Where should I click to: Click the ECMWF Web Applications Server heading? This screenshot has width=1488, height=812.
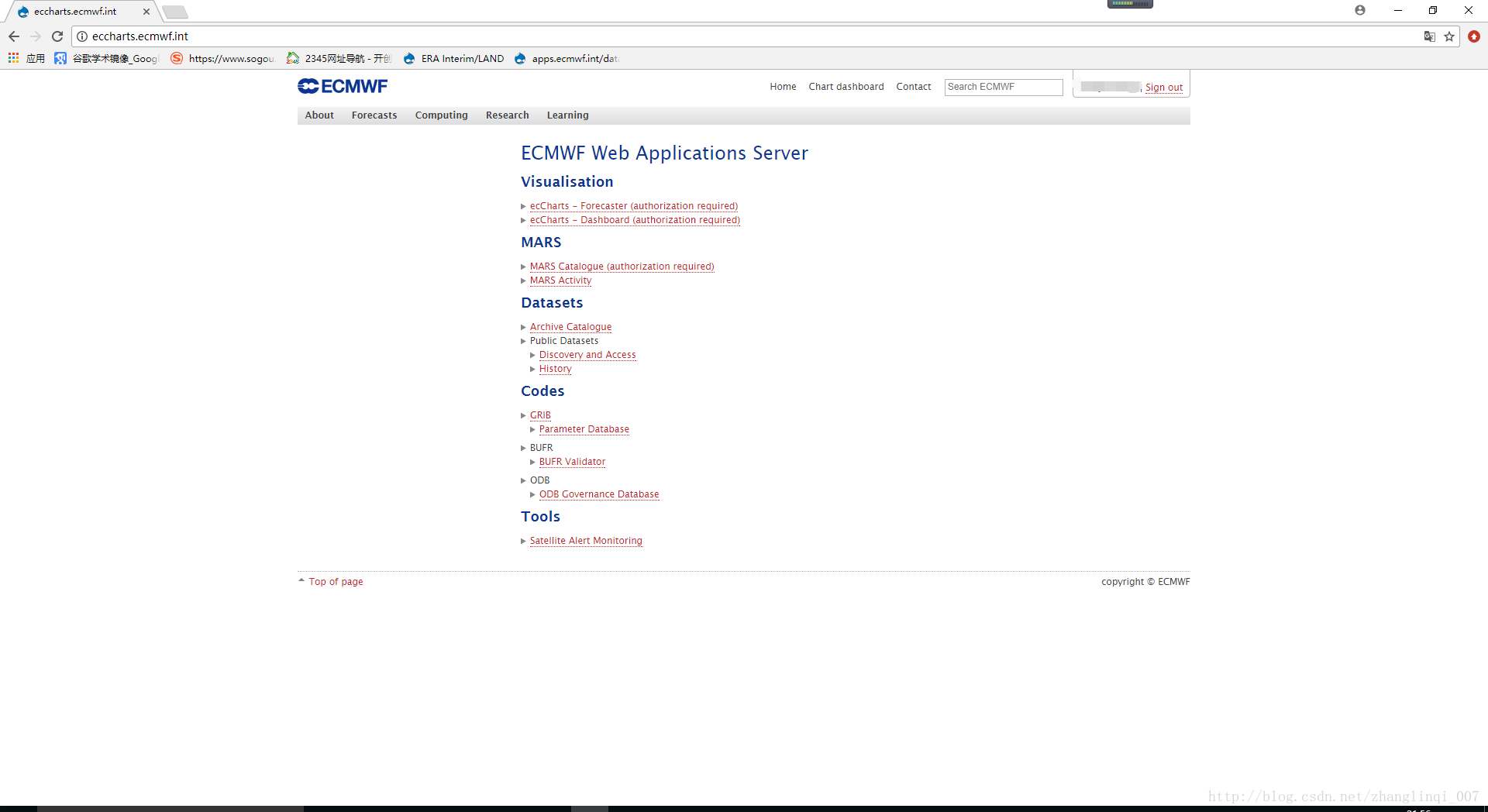click(x=664, y=153)
